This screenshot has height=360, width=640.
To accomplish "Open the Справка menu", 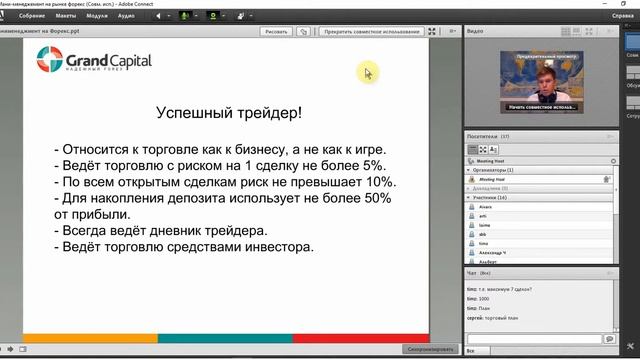I will [x=622, y=16].
